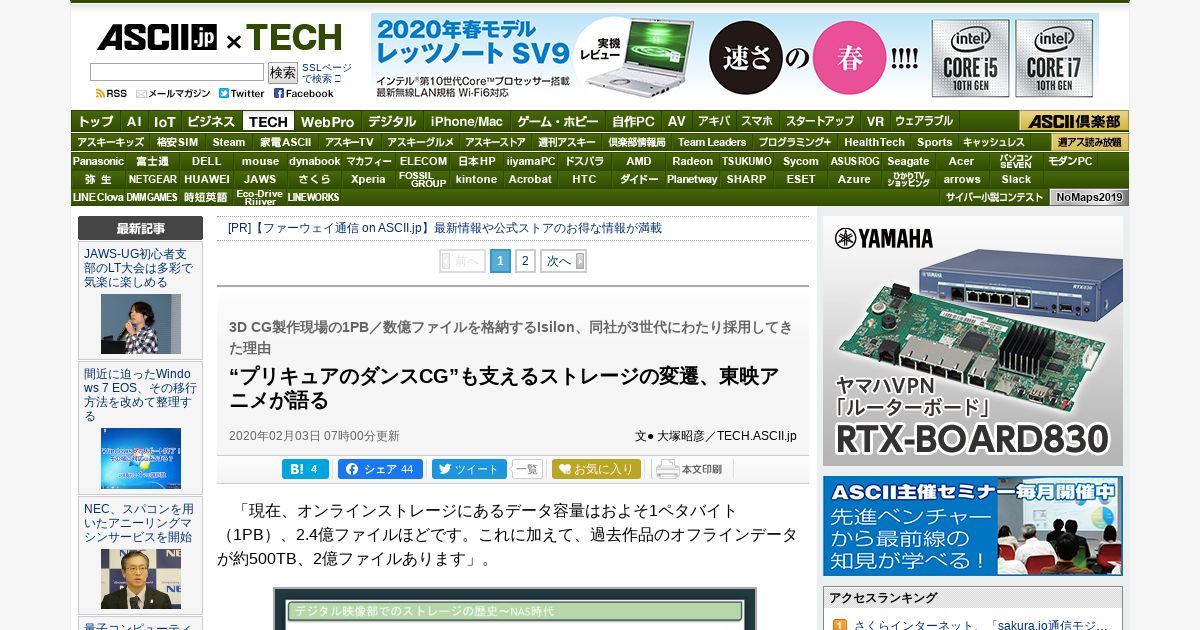Click the Let's note SV9 banner ad

point(734,56)
